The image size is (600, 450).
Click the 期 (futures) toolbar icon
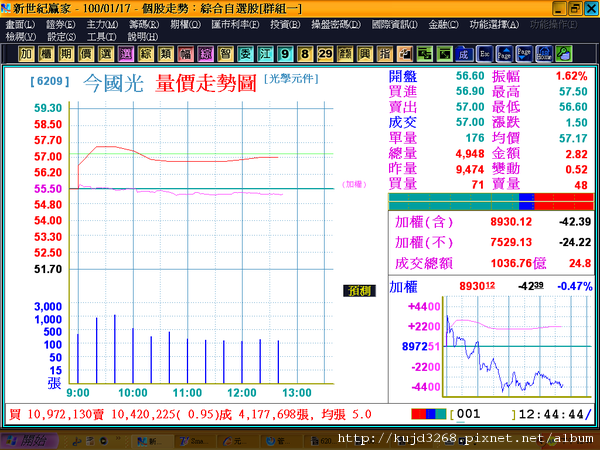(66, 54)
